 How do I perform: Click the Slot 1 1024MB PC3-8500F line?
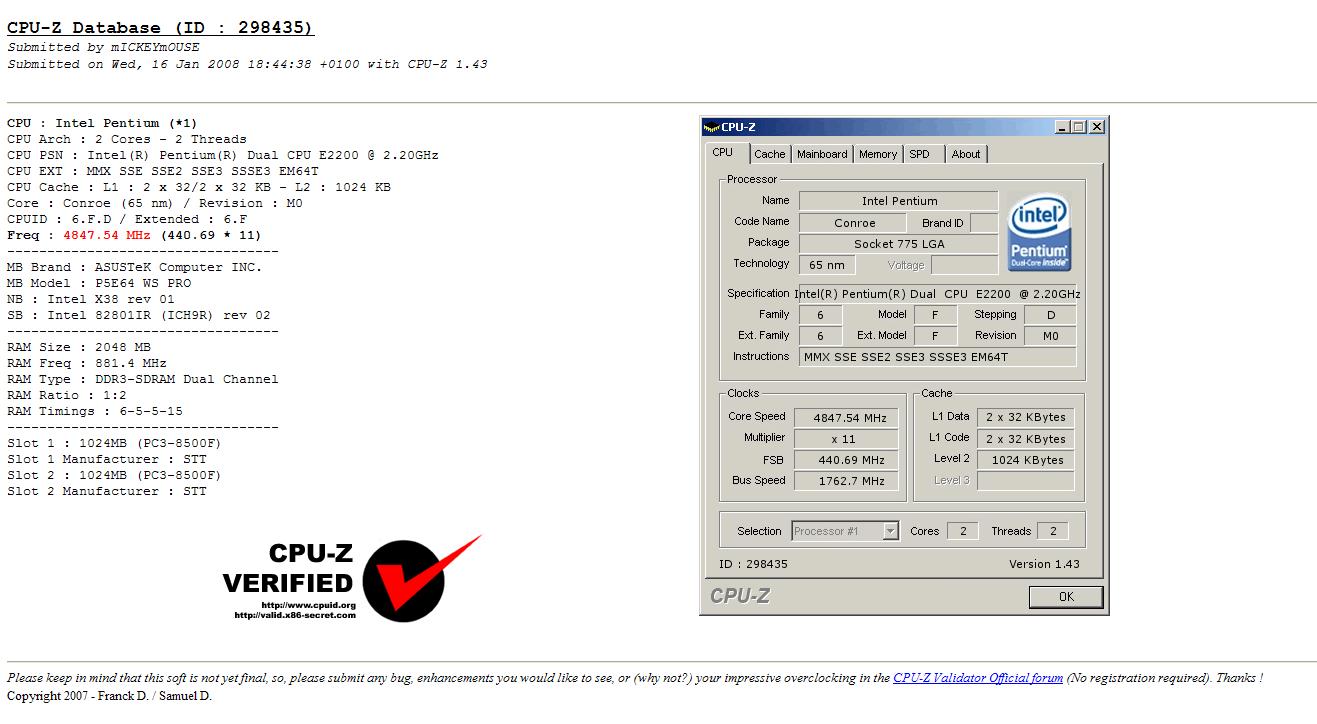point(115,443)
